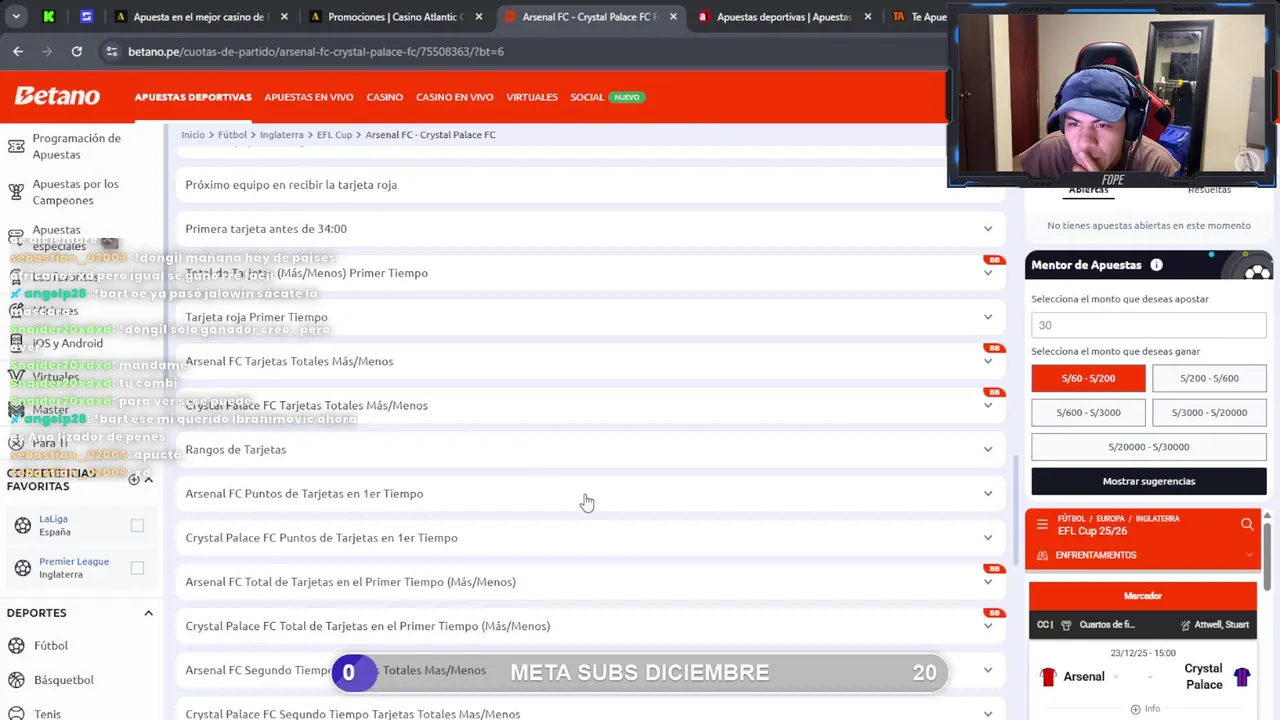This screenshot has width=1280, height=720.
Task: Expand Primera tarjeta antes de 34:00 market
Action: click(x=591, y=228)
